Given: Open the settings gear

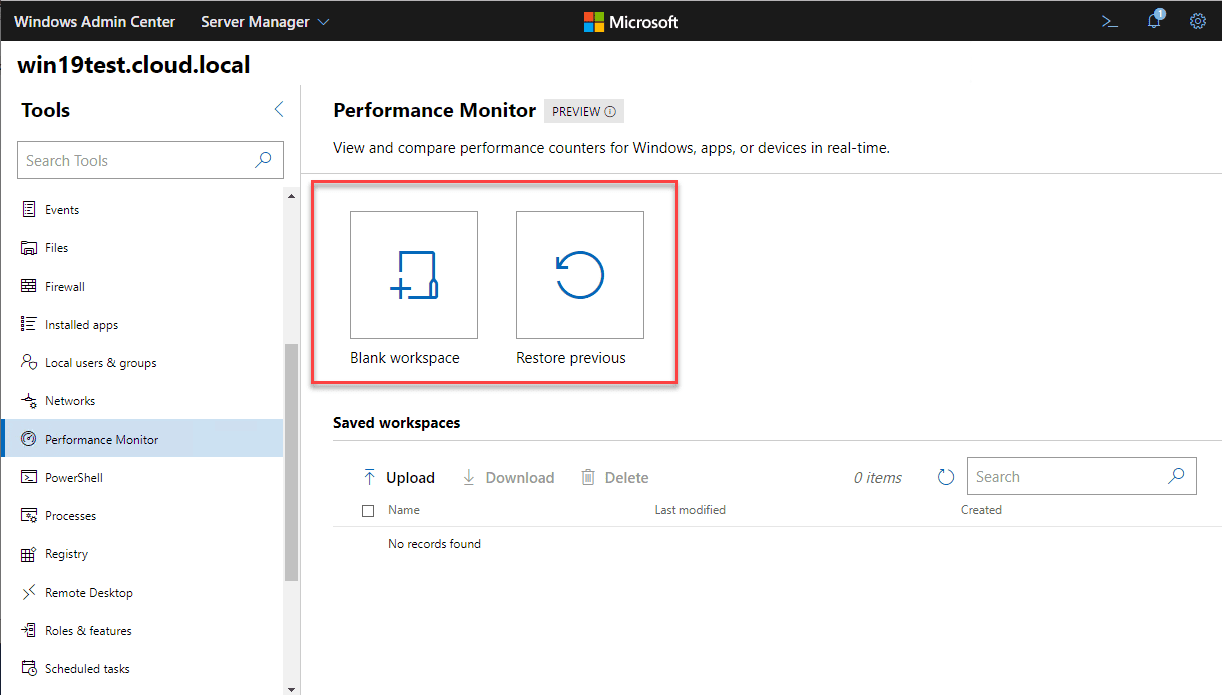Looking at the screenshot, I should click(x=1197, y=21).
